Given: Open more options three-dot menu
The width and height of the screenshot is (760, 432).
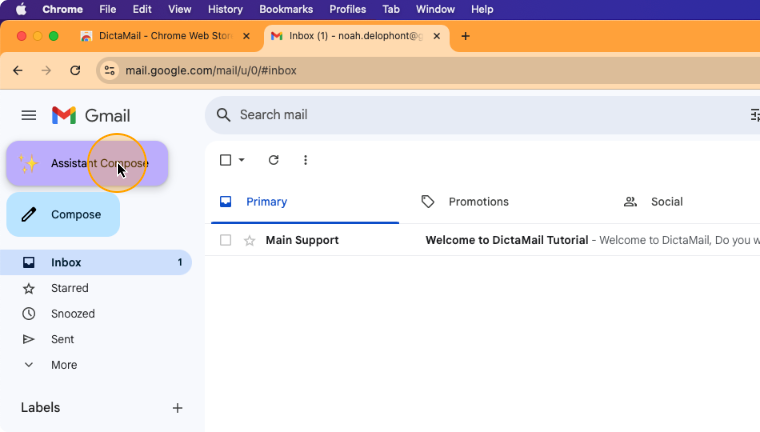Looking at the screenshot, I should (305, 160).
